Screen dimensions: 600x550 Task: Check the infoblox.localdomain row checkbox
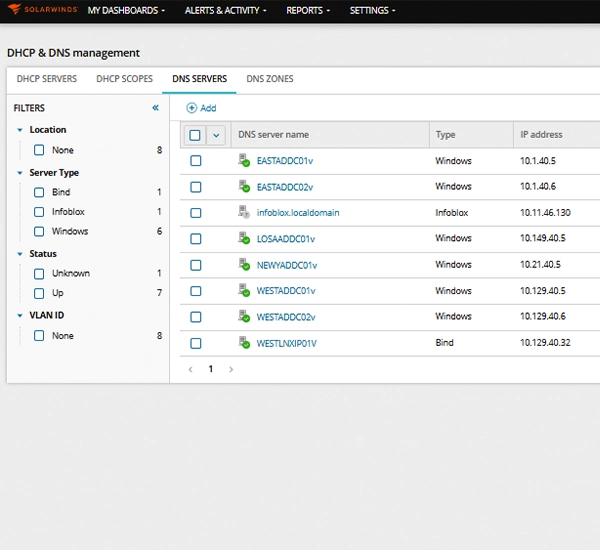[x=196, y=213]
